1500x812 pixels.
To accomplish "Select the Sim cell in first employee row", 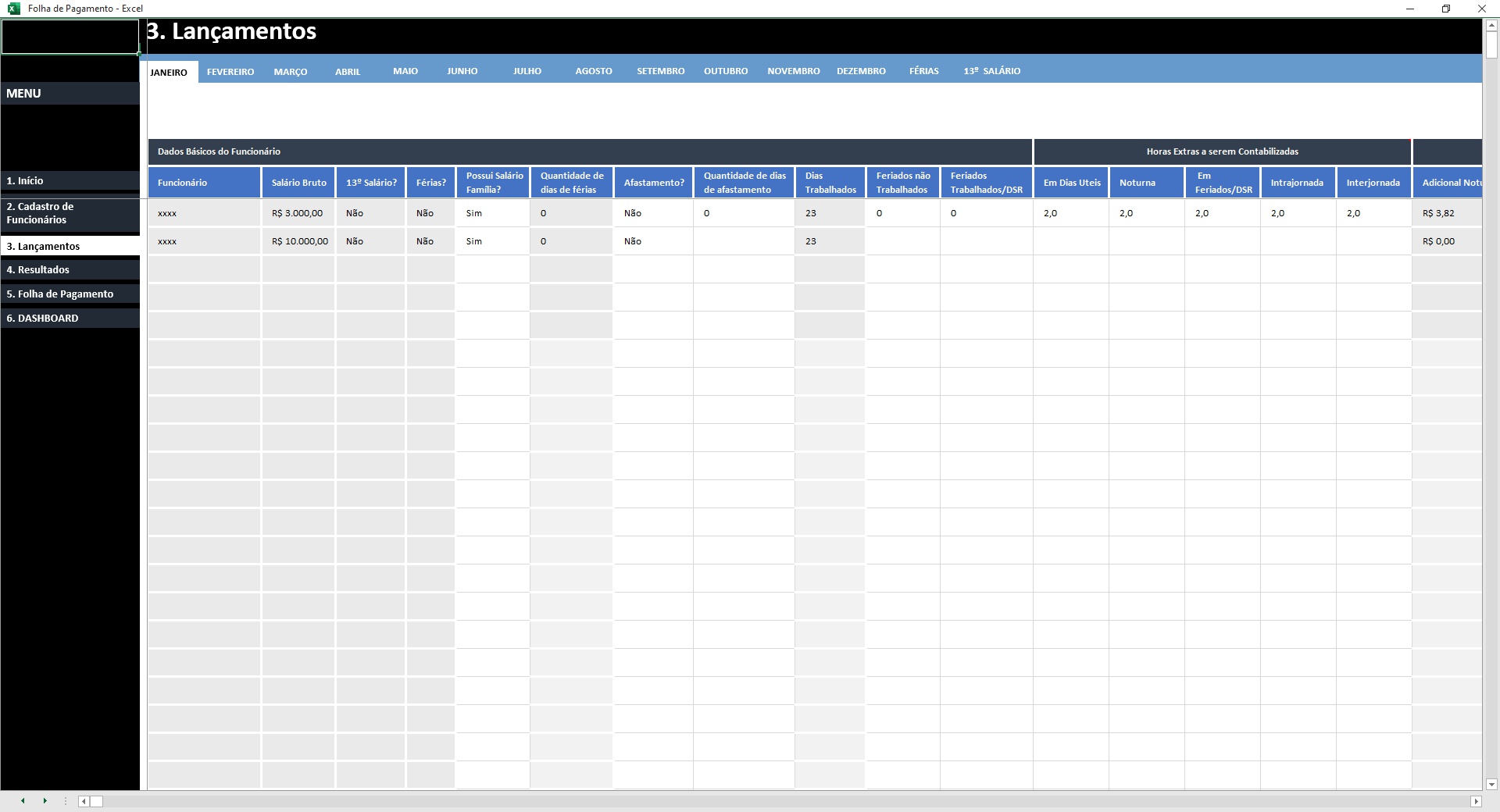I will pyautogui.click(x=493, y=213).
